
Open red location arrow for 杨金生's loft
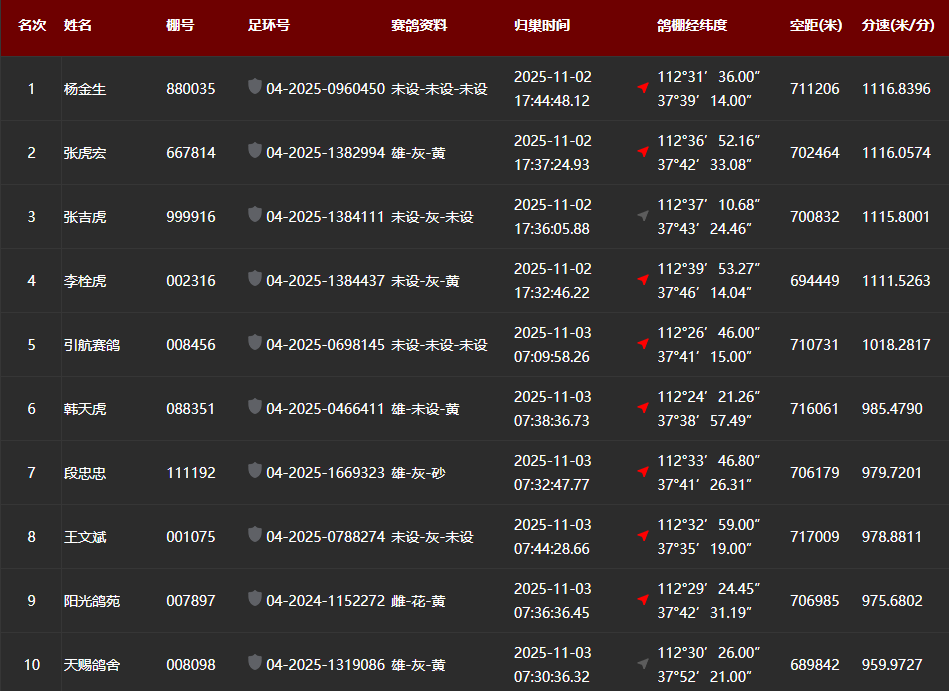pyautogui.click(x=643, y=88)
